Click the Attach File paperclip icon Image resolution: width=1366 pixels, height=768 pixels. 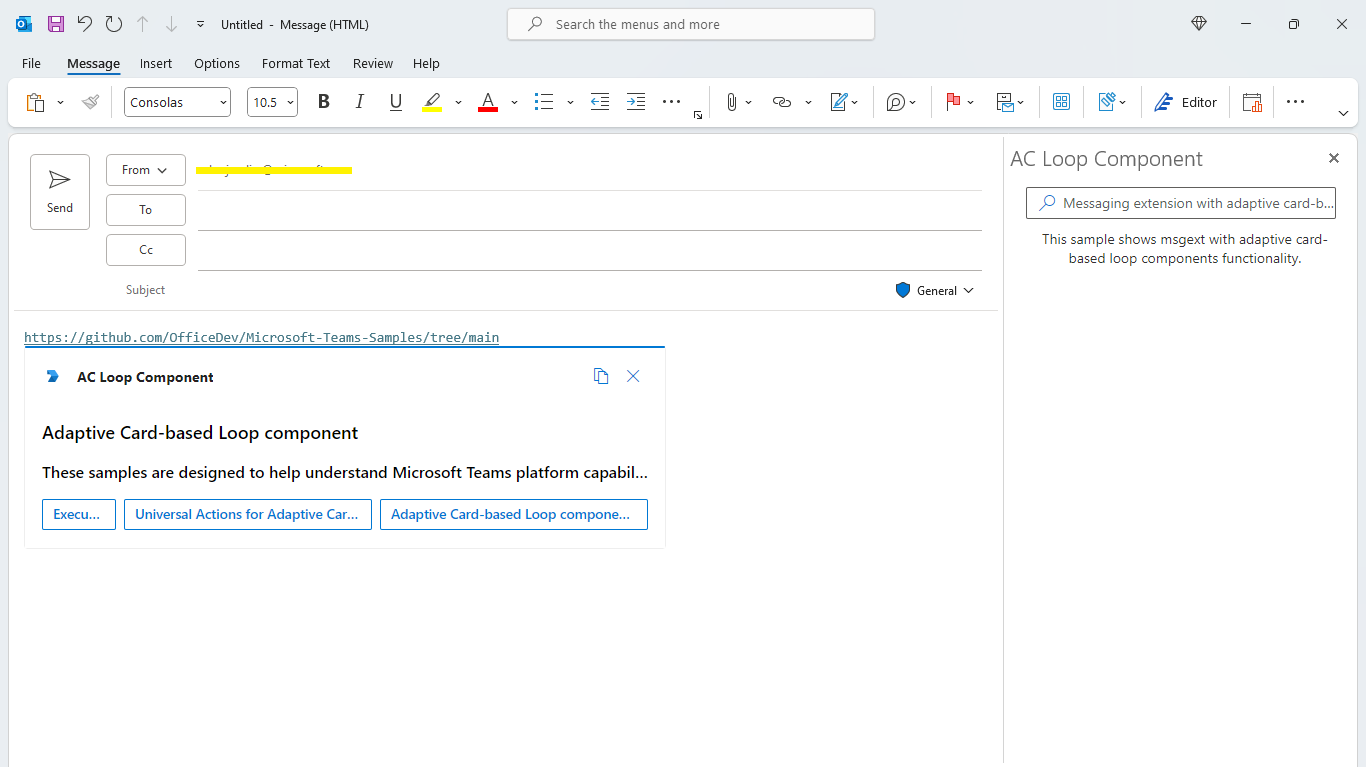click(732, 102)
